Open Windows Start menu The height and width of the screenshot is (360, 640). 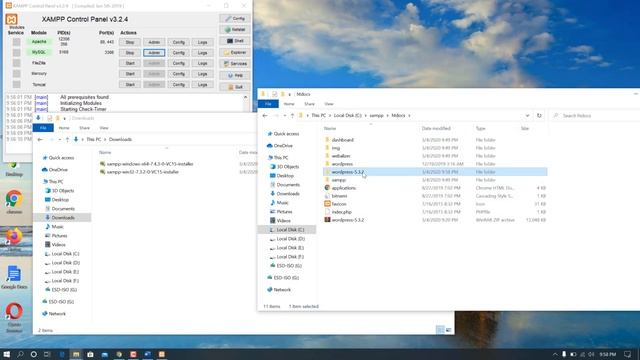tap(7, 354)
